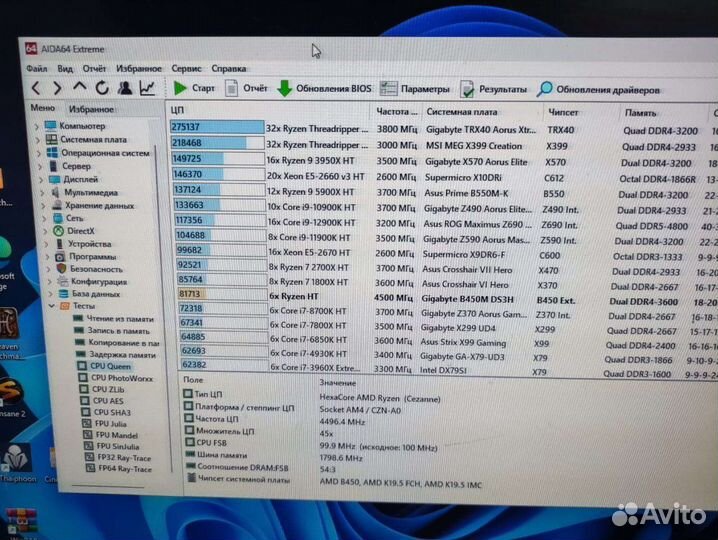Open Результаты toolbar button
718x540 pixels.
(493, 89)
